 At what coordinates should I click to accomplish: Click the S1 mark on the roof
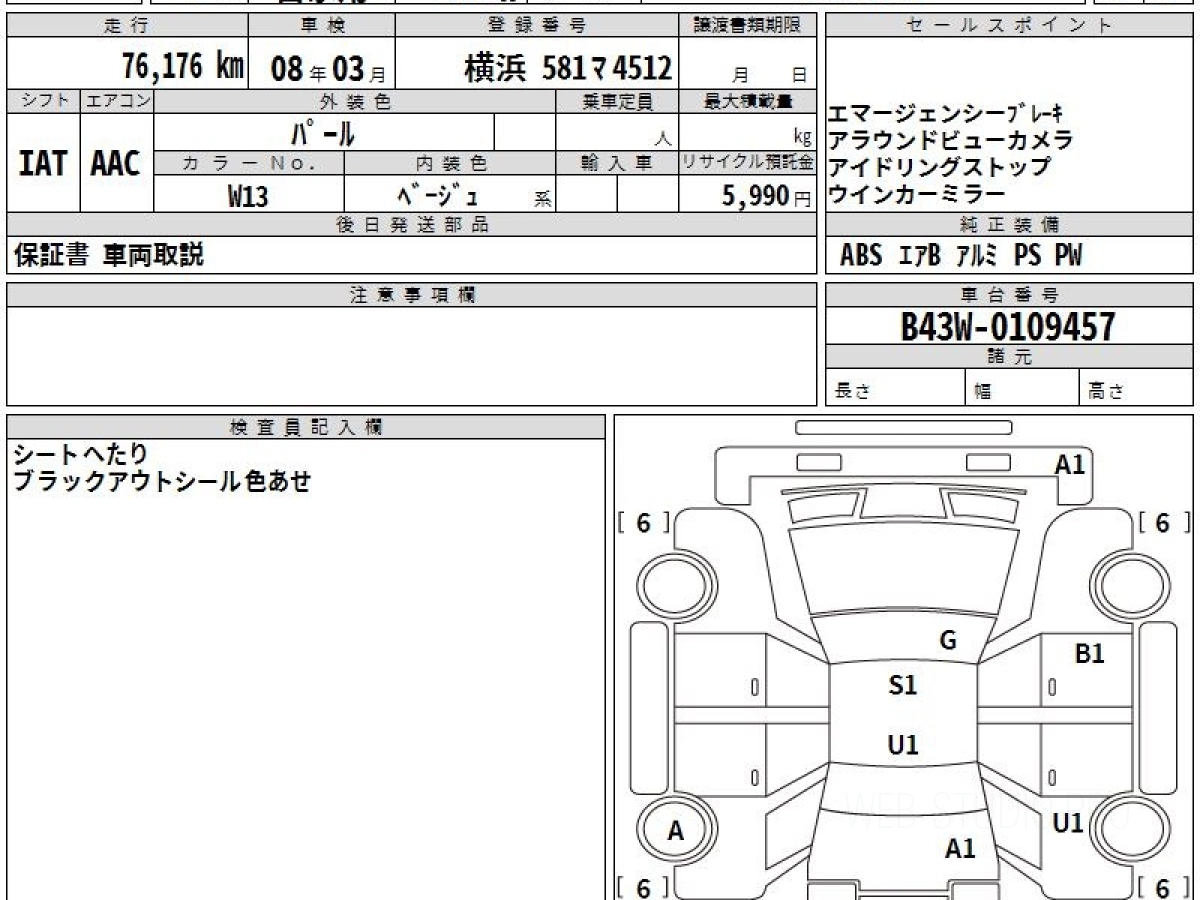pos(903,686)
